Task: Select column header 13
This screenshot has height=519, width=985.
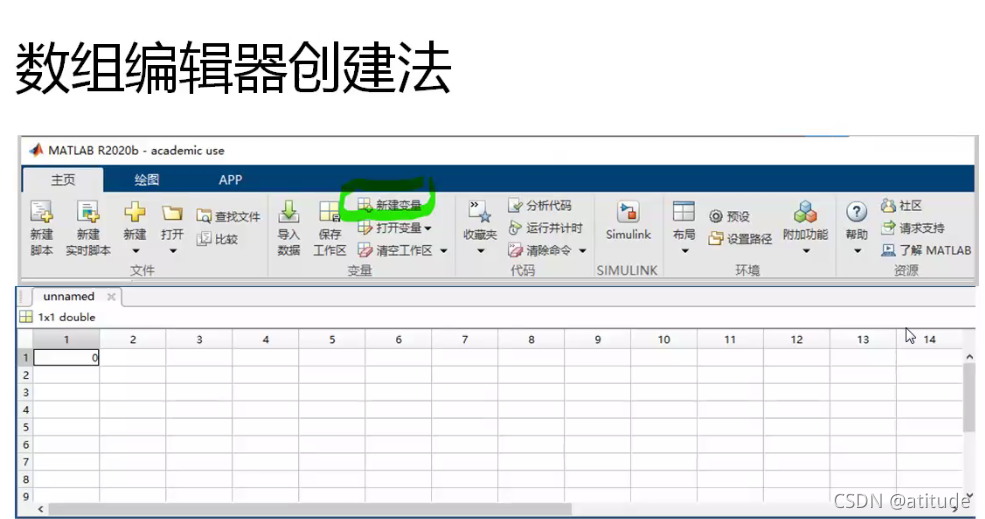Action: point(863,339)
